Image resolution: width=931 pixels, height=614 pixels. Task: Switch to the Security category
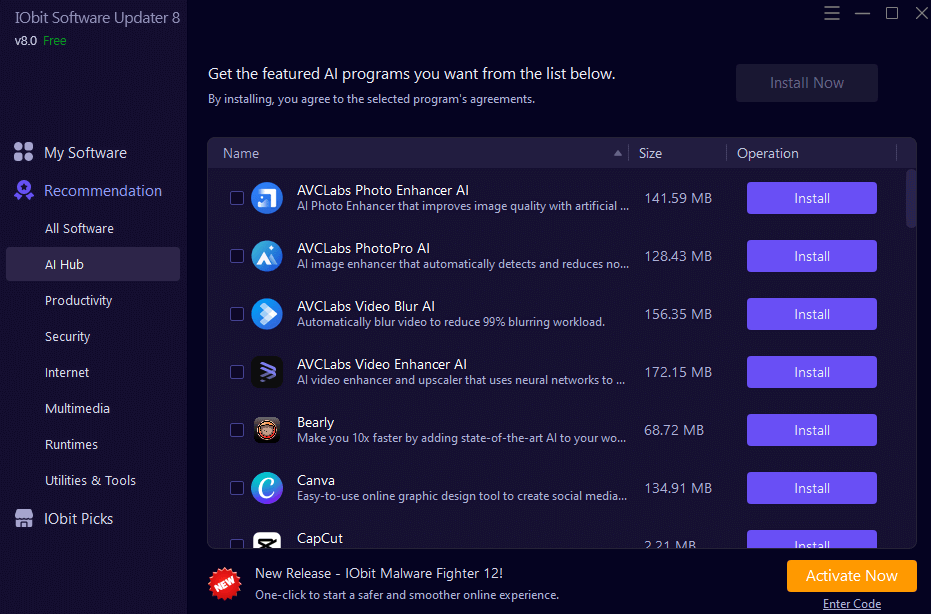67,336
